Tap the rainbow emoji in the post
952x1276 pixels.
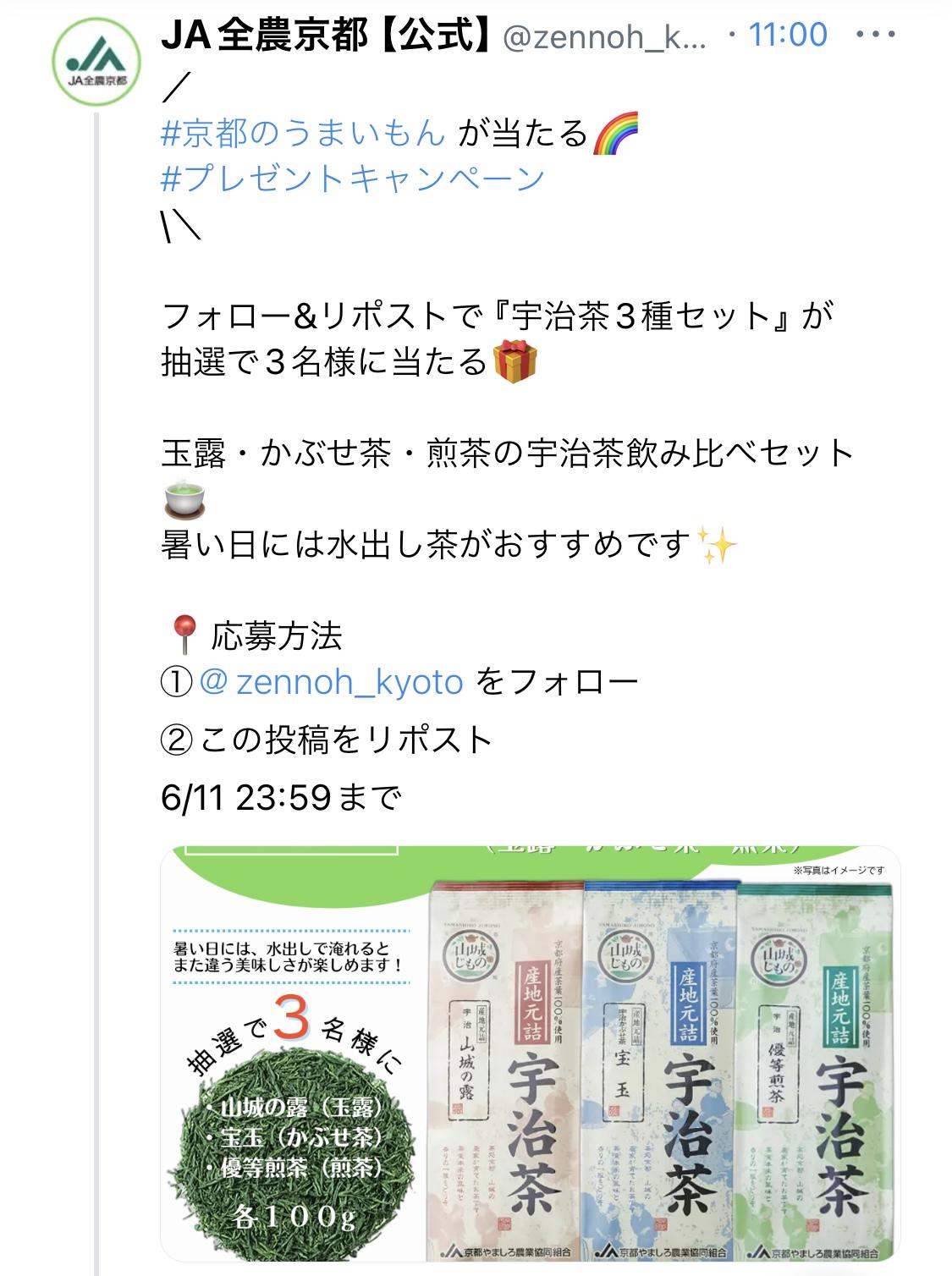[615, 133]
